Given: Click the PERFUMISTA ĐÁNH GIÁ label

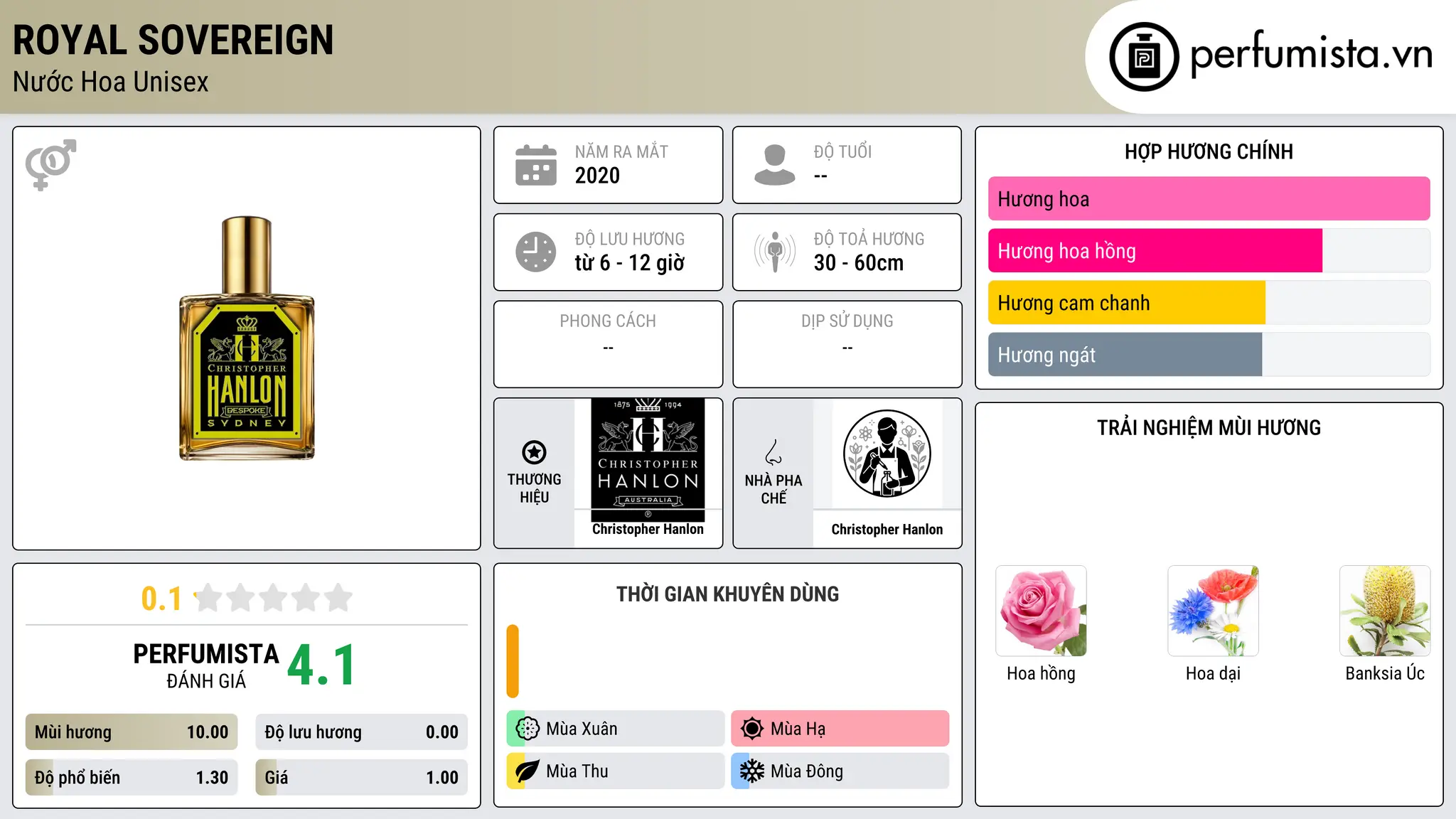Looking at the screenshot, I should [x=206, y=665].
